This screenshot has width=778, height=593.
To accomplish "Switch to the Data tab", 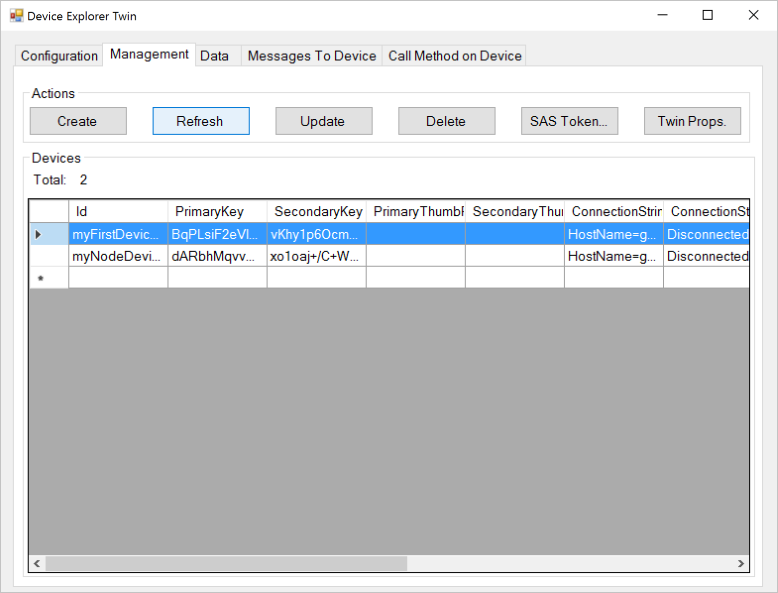I will (218, 56).
